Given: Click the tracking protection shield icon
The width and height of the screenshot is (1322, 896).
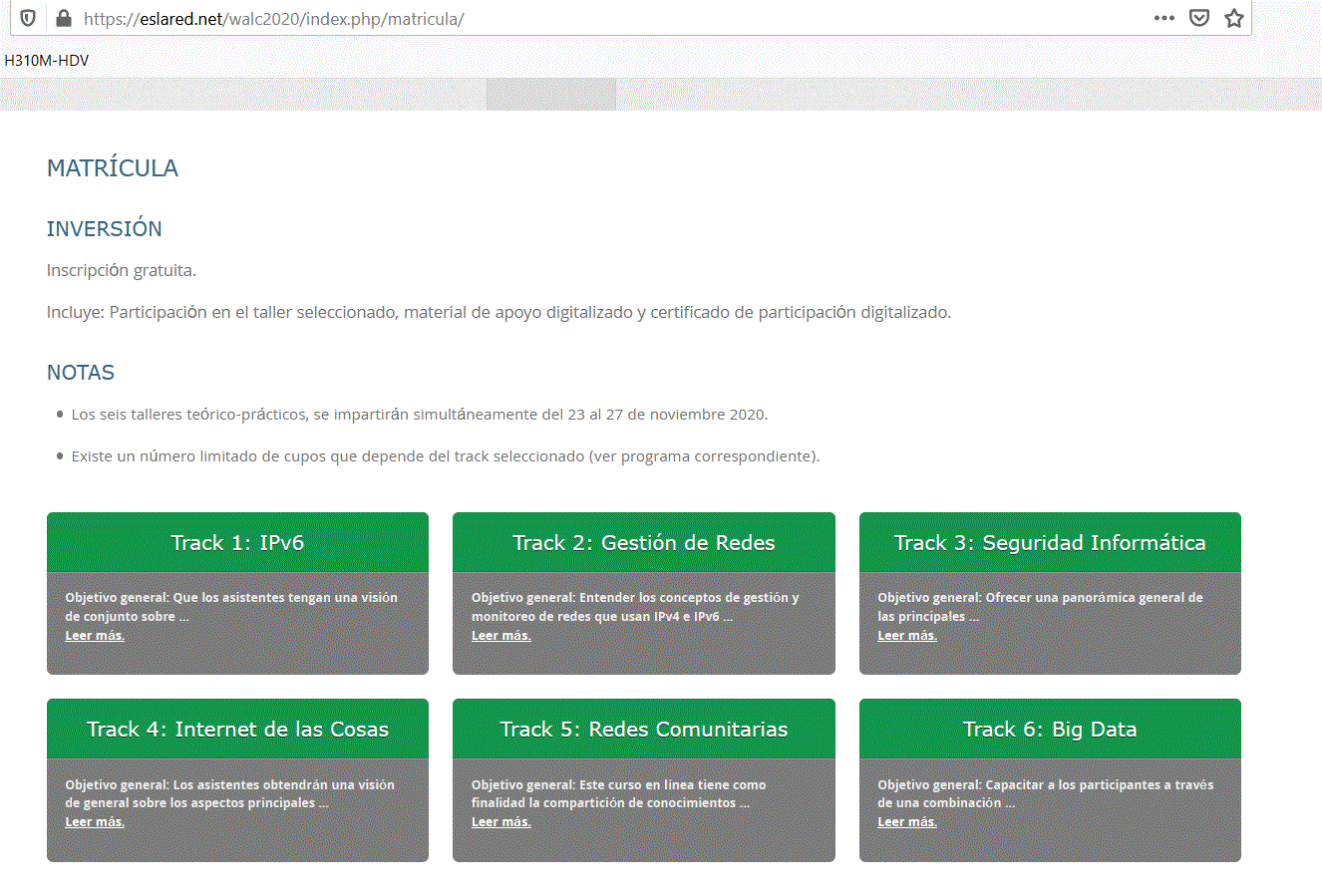Looking at the screenshot, I should (28, 18).
